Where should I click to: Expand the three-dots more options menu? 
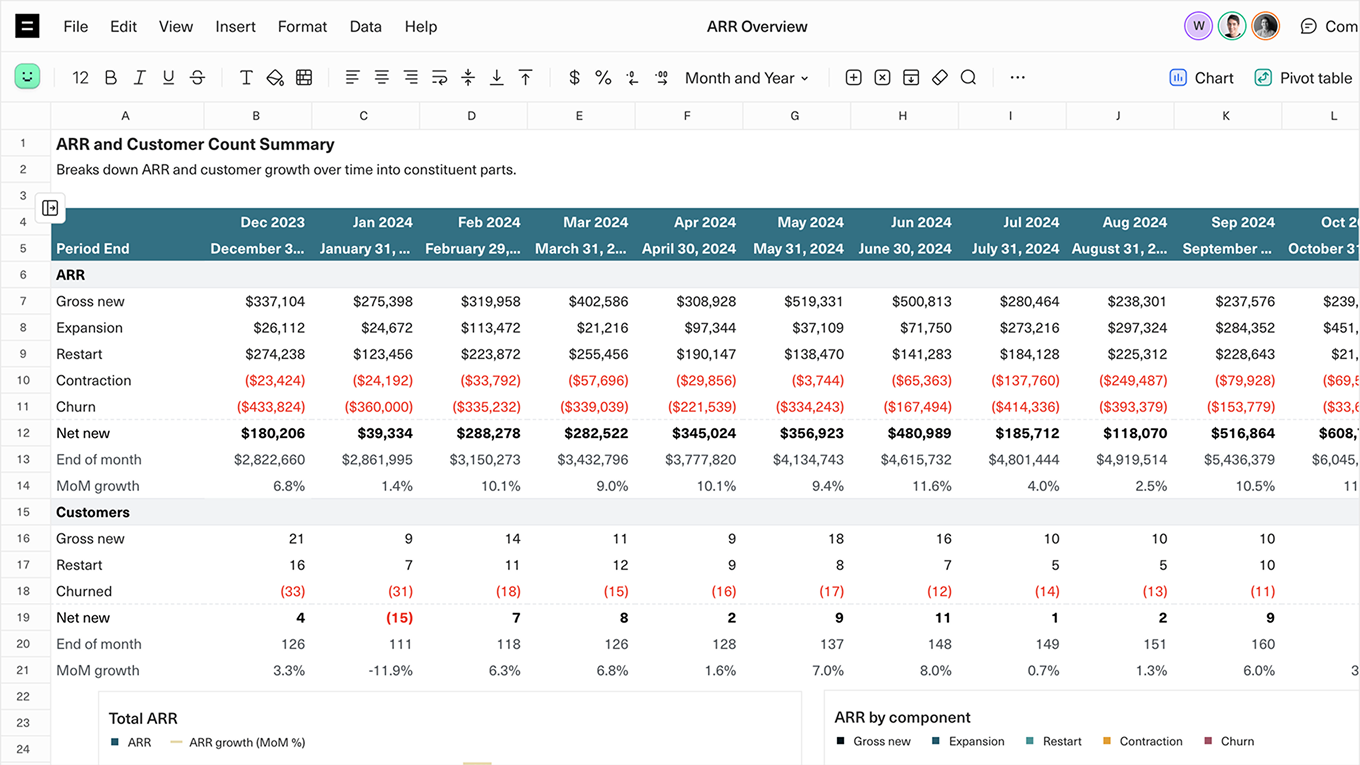point(1017,77)
